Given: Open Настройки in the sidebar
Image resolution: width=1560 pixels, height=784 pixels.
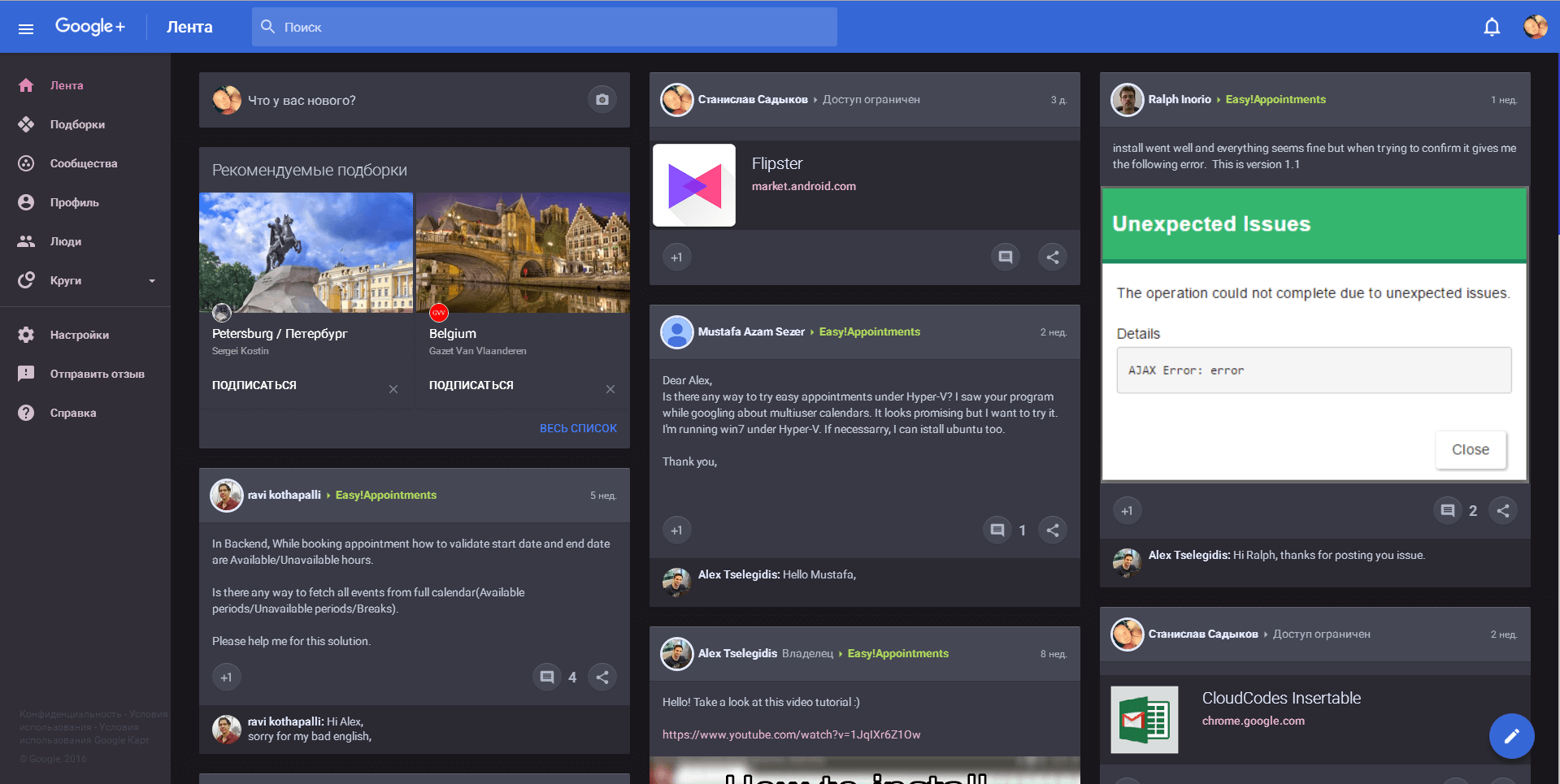Looking at the screenshot, I should tap(85, 335).
